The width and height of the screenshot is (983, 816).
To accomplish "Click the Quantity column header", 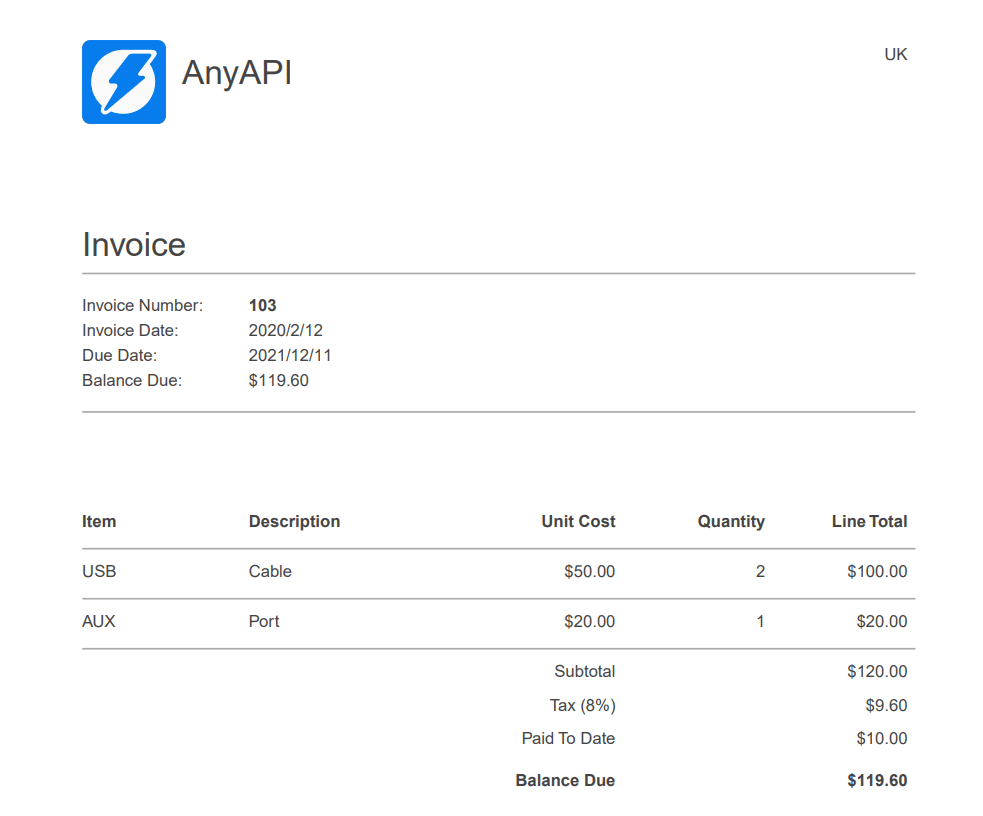I will tap(731, 521).
